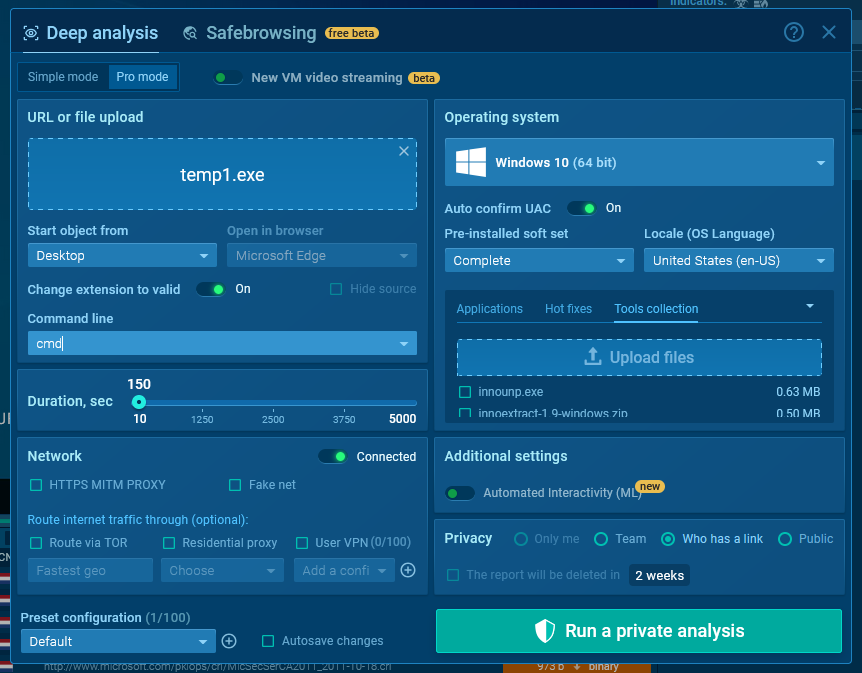Click the Windows logo in OS selector
The height and width of the screenshot is (673, 862).
(470, 162)
